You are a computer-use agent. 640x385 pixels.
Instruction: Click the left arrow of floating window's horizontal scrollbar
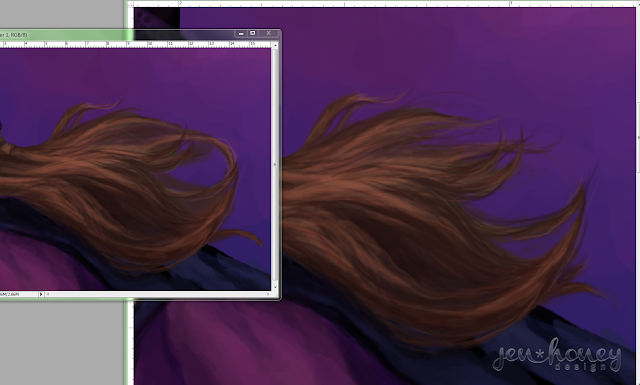click(48, 294)
